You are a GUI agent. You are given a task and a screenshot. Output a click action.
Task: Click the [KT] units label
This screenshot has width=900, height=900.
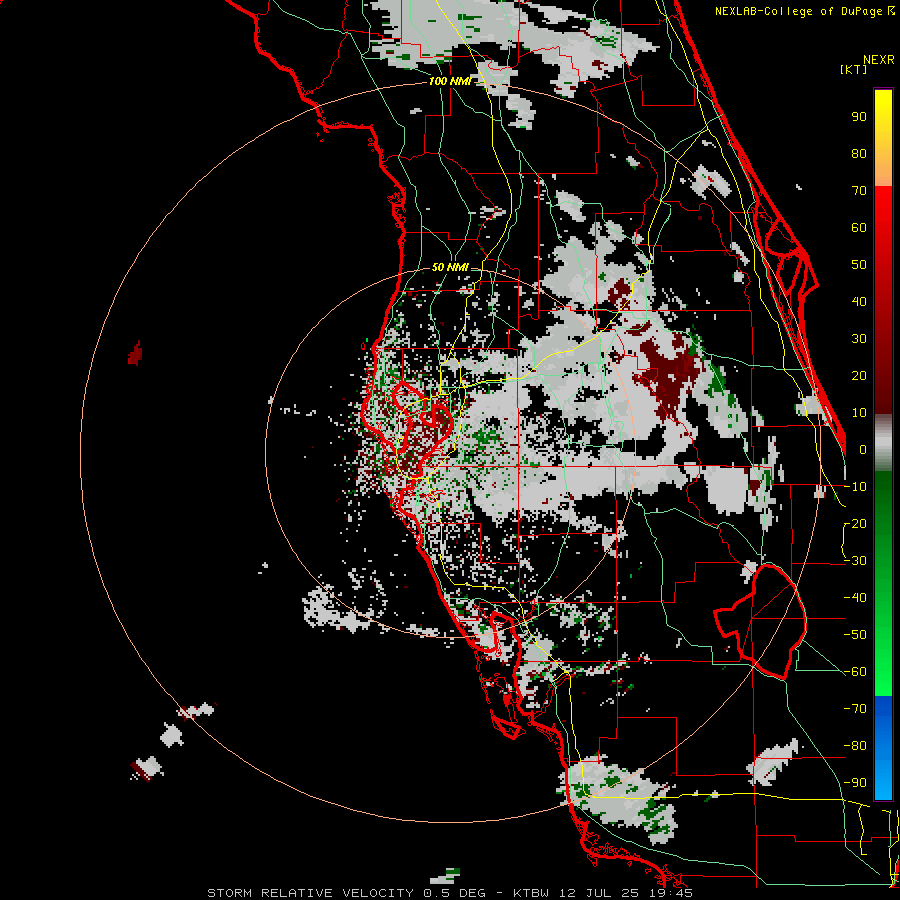854,69
